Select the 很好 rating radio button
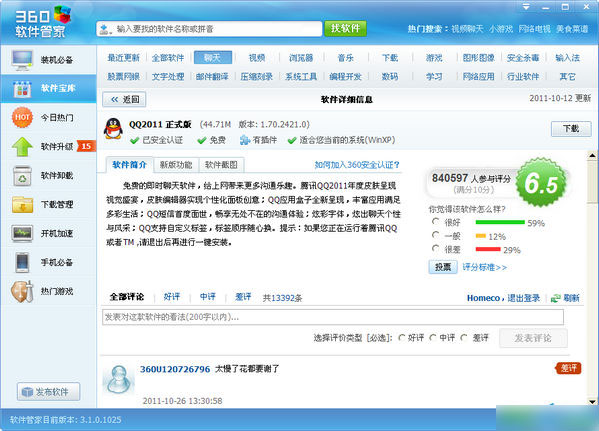 point(435,221)
